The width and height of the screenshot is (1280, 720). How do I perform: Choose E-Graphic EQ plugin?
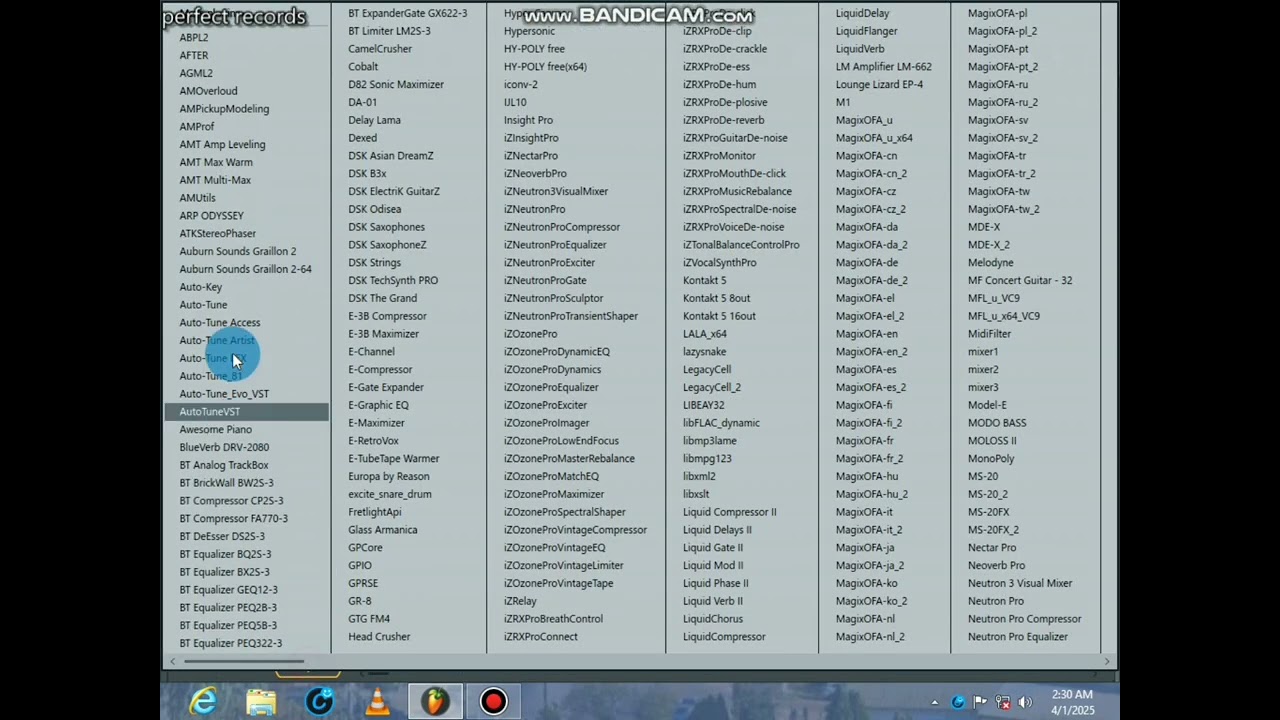378,405
